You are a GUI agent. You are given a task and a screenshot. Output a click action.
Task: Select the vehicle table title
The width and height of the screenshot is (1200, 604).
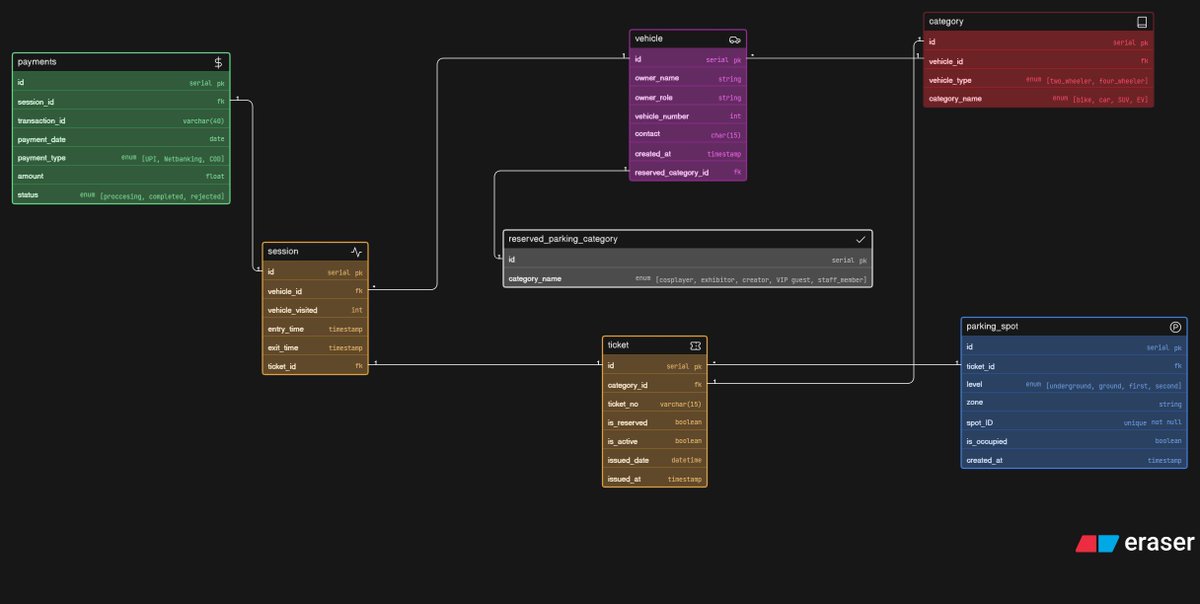pos(649,39)
